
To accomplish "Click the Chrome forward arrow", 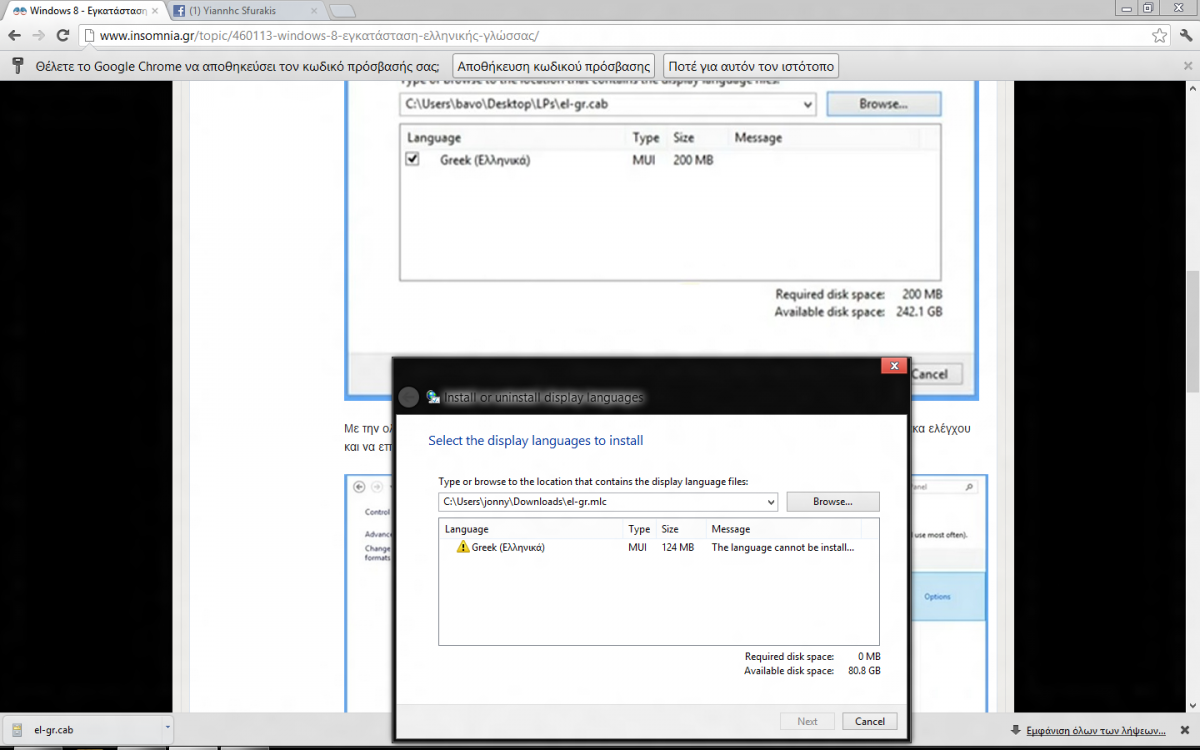I will point(38,35).
